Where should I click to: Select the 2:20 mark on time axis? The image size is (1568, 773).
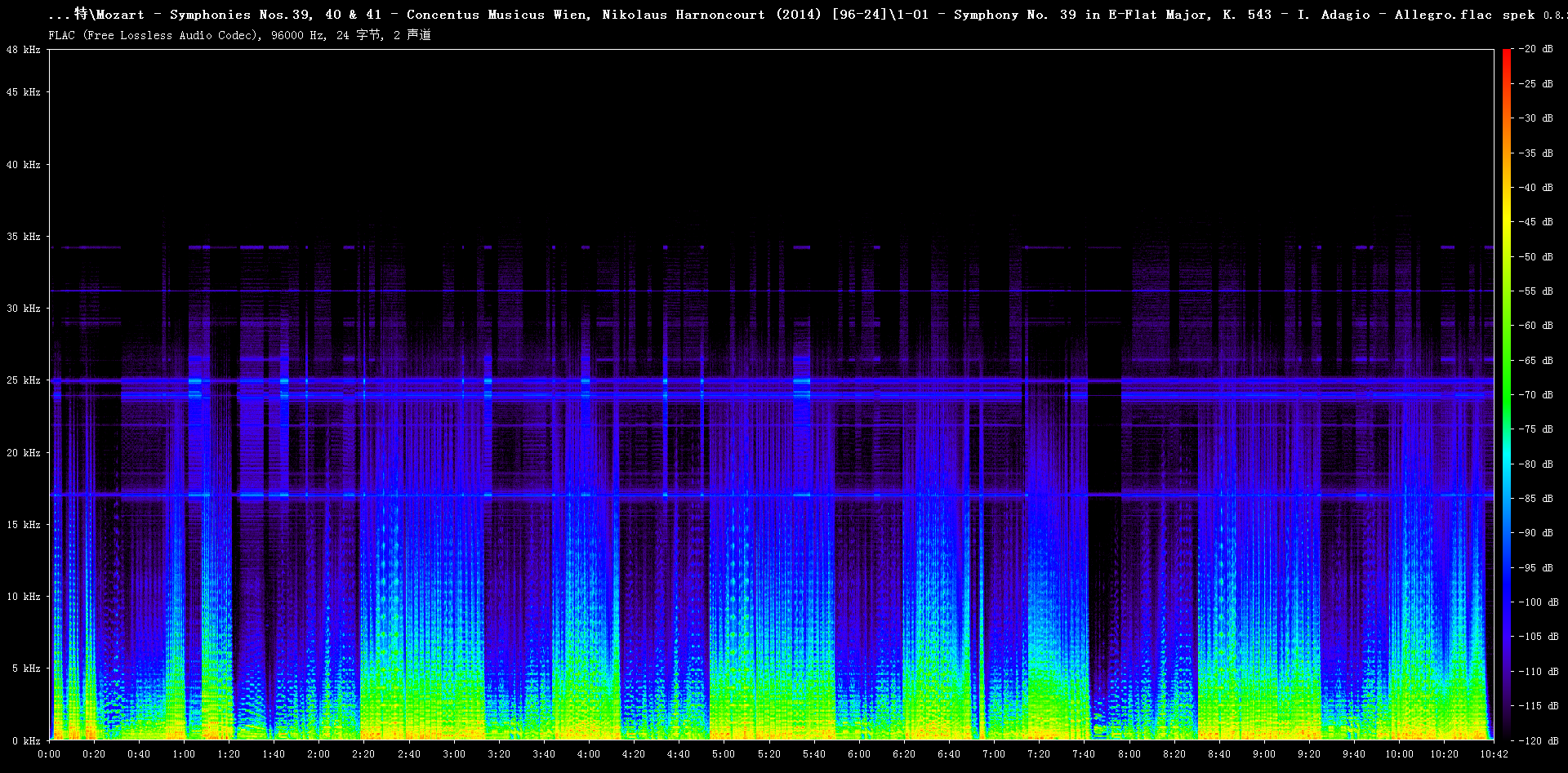pos(363,754)
